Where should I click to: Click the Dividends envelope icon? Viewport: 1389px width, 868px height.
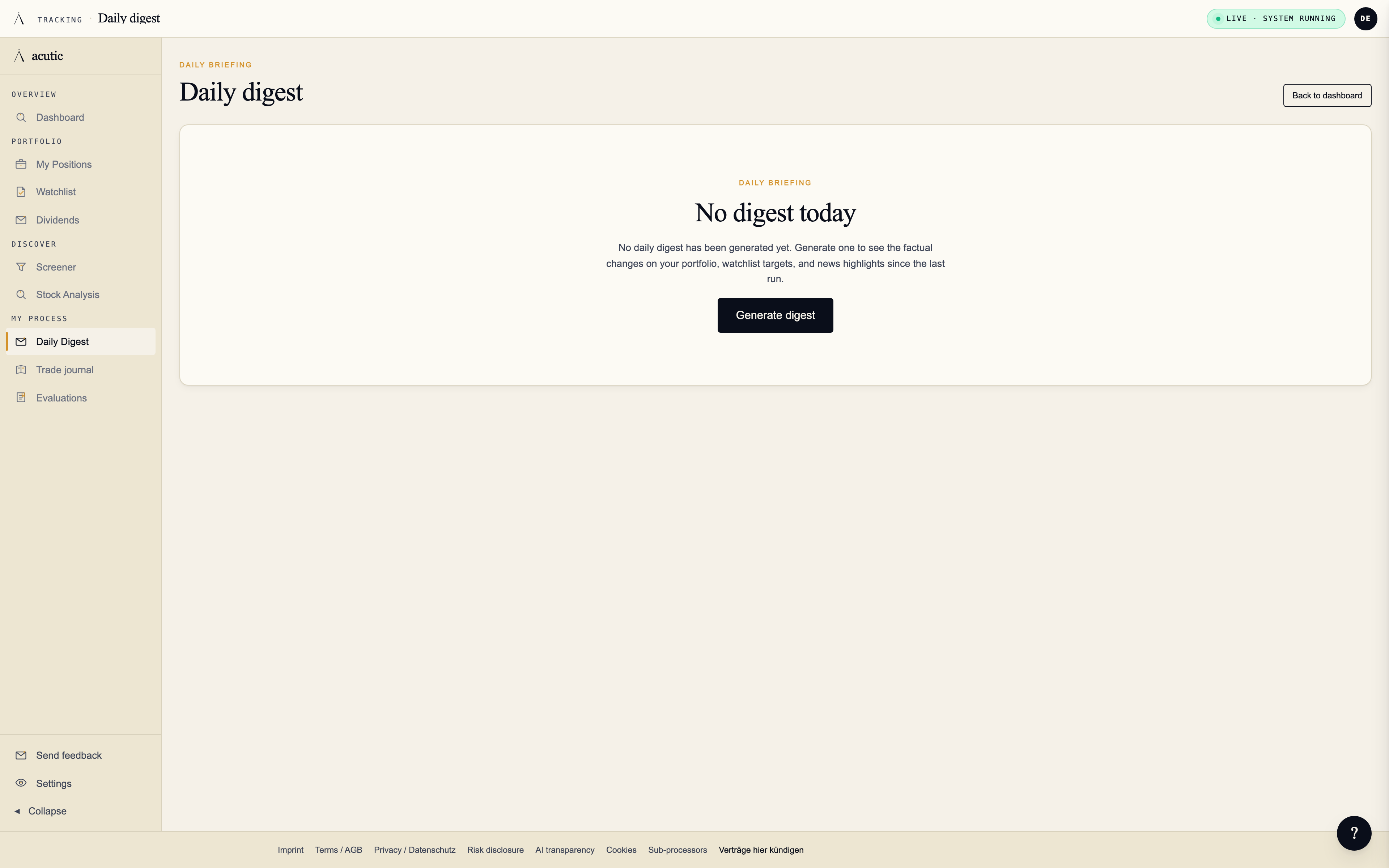21,220
